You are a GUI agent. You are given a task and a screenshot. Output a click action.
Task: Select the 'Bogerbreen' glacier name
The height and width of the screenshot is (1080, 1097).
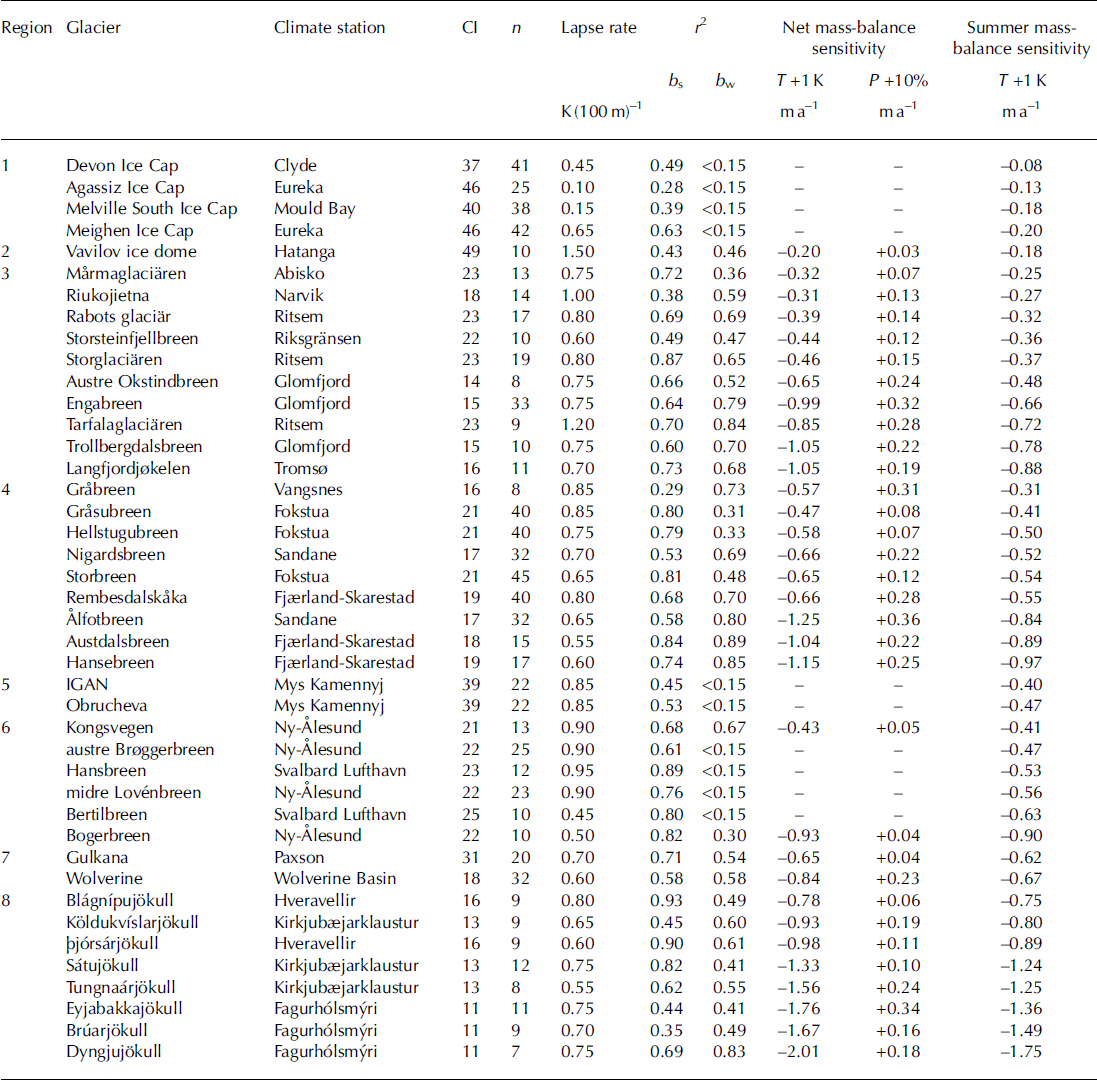coord(108,836)
